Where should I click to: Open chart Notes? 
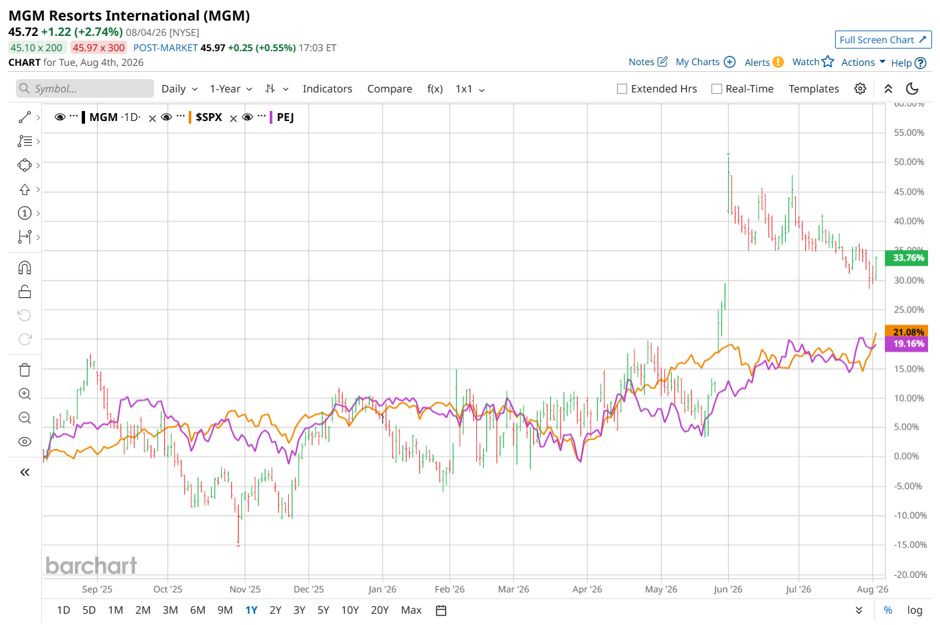tap(648, 62)
